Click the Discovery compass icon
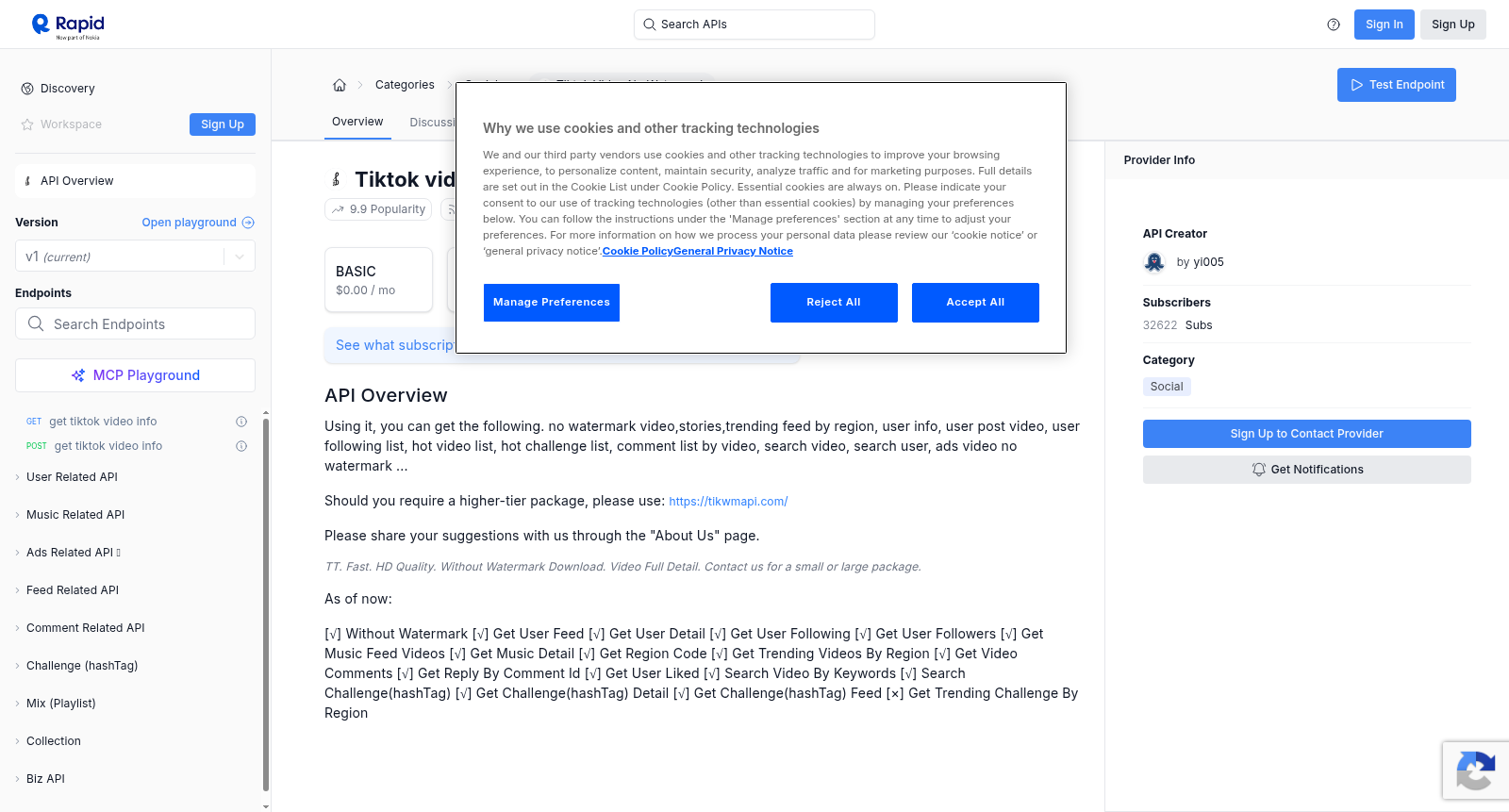 27,89
